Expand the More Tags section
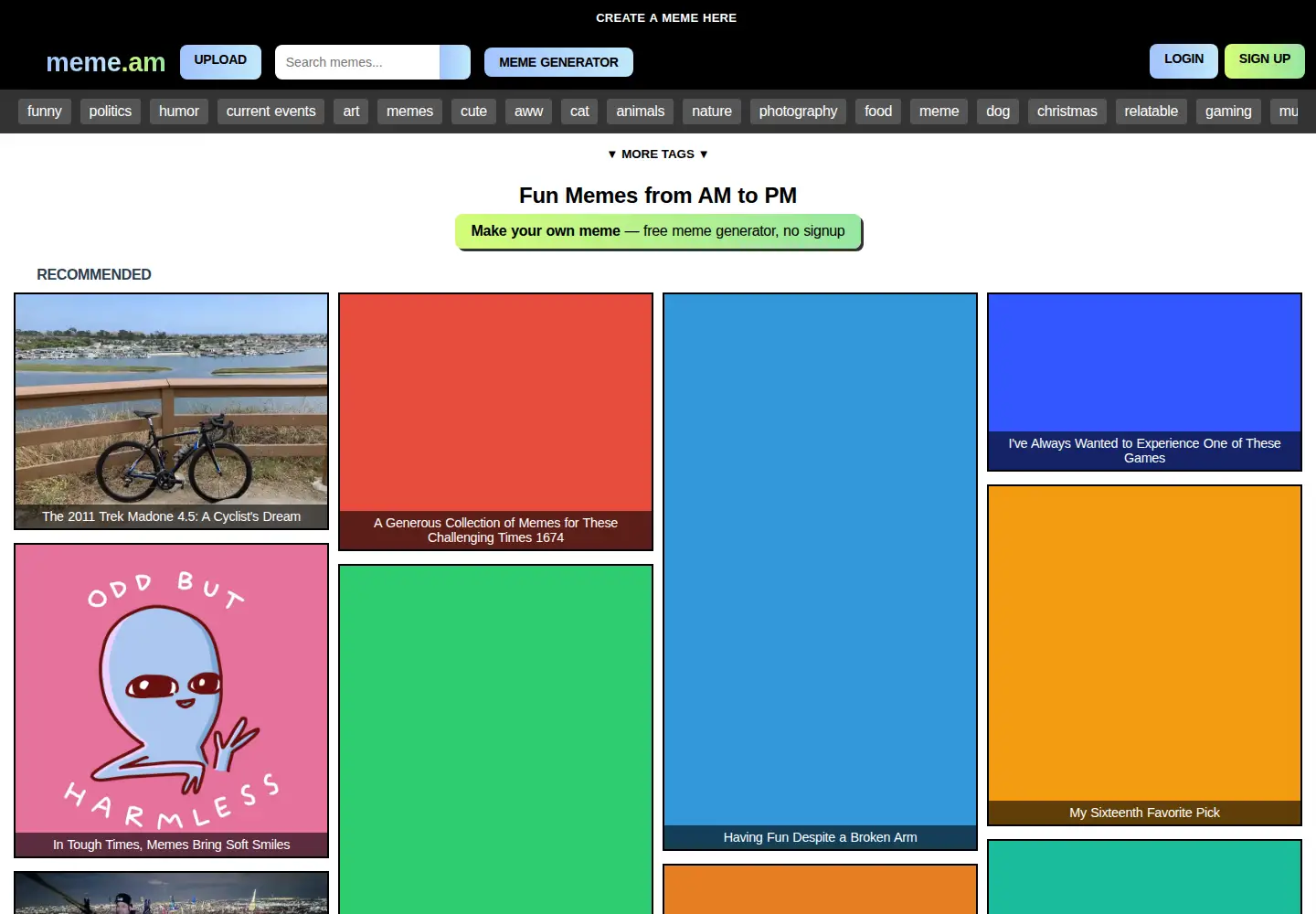 (658, 154)
